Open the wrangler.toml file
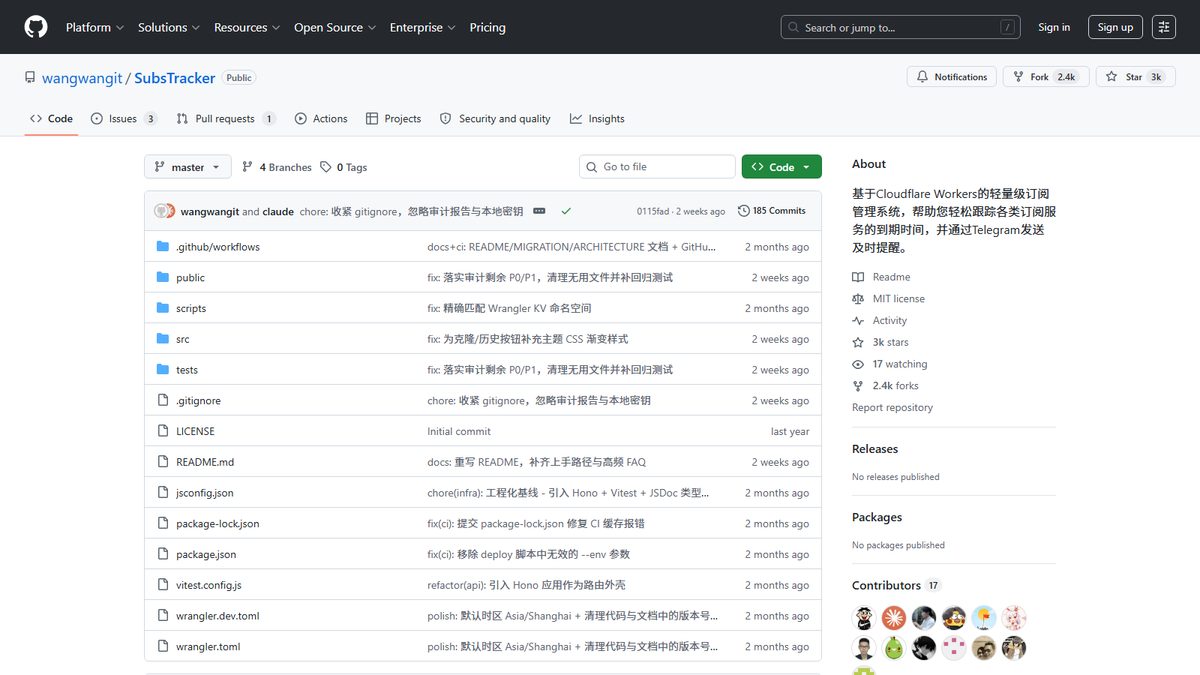 208,647
